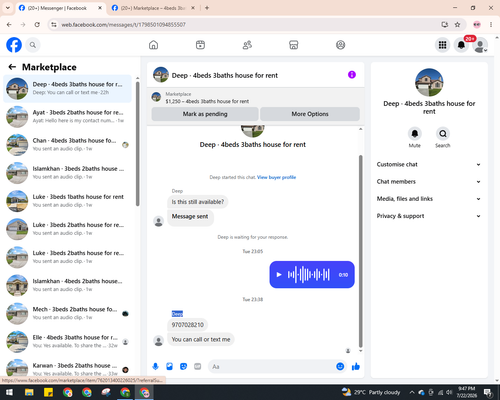The image size is (500, 400).
Task: Open account avatar menu
Action: tap(480, 45)
